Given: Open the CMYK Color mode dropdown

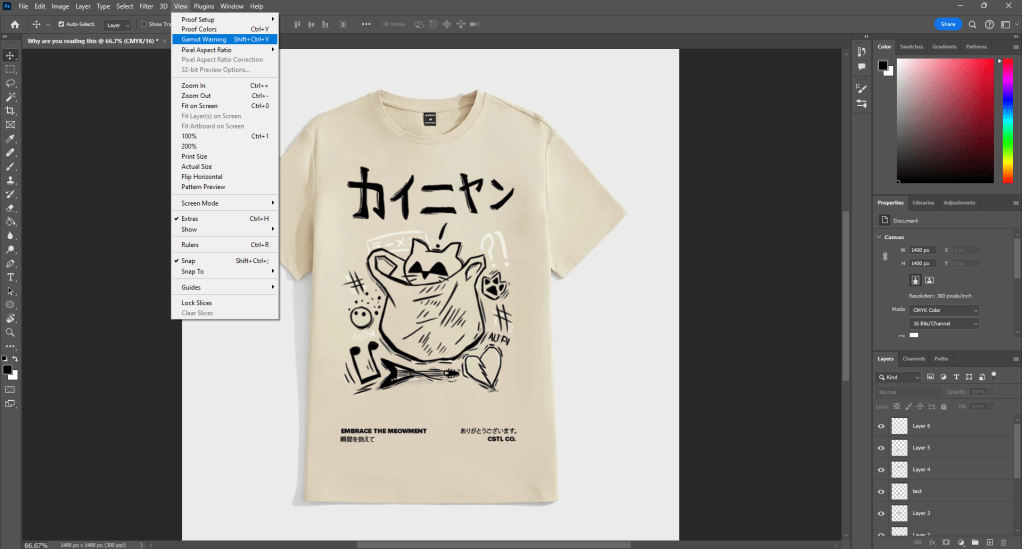Looking at the screenshot, I should [x=945, y=310].
